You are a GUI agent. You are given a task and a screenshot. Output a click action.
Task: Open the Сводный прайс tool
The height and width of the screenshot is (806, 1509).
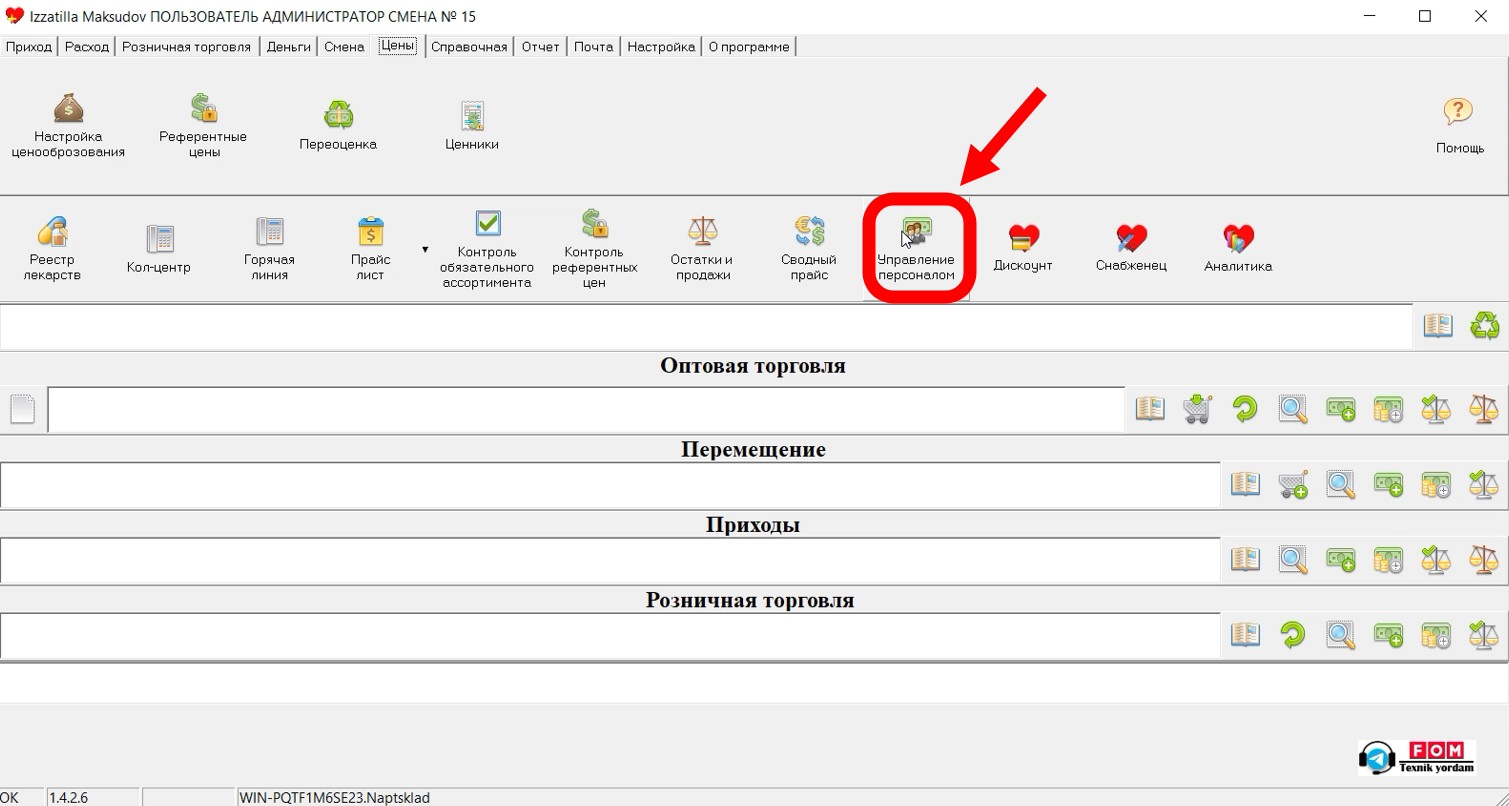[807, 243]
